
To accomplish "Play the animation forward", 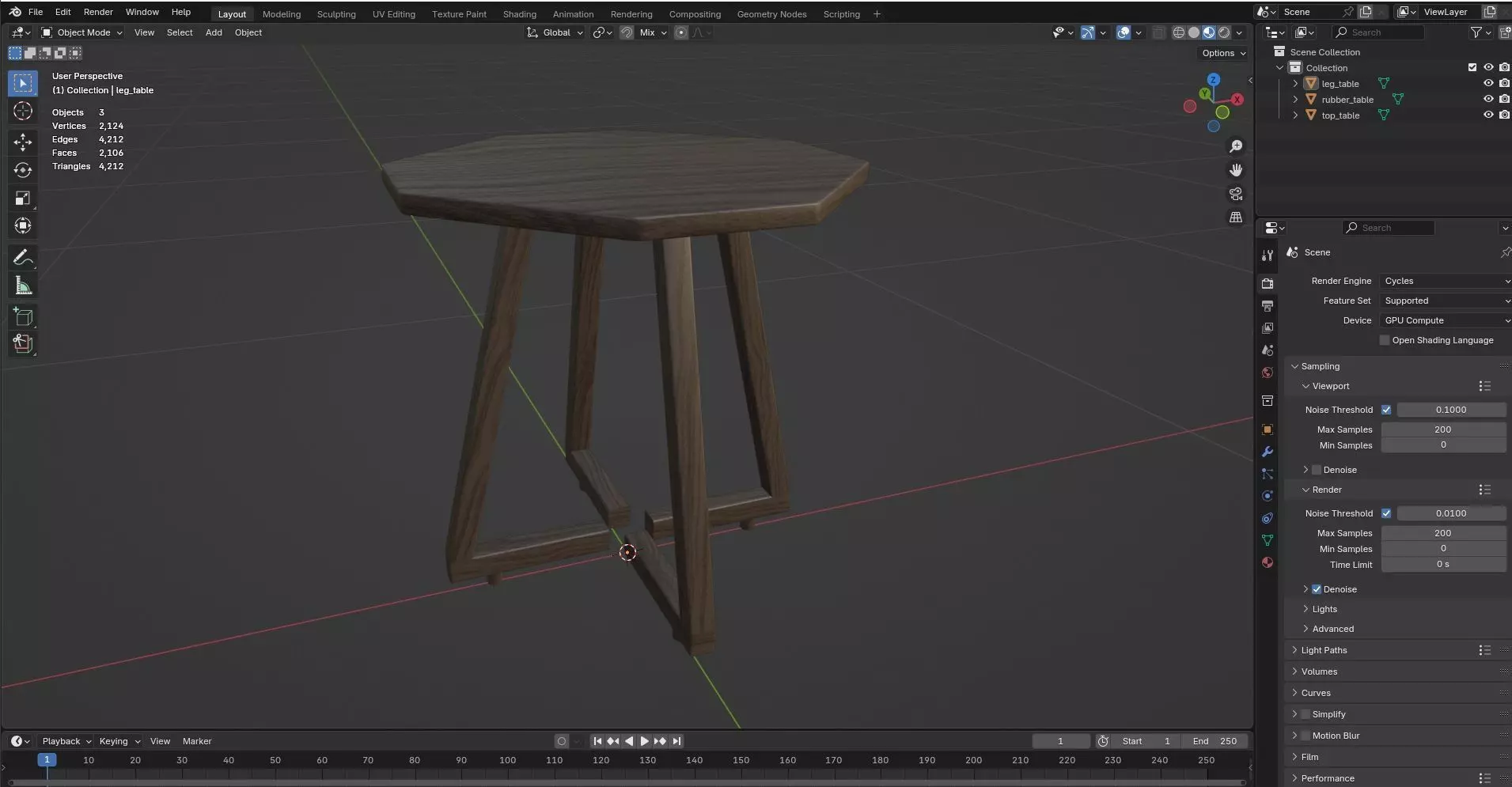I will click(x=644, y=741).
